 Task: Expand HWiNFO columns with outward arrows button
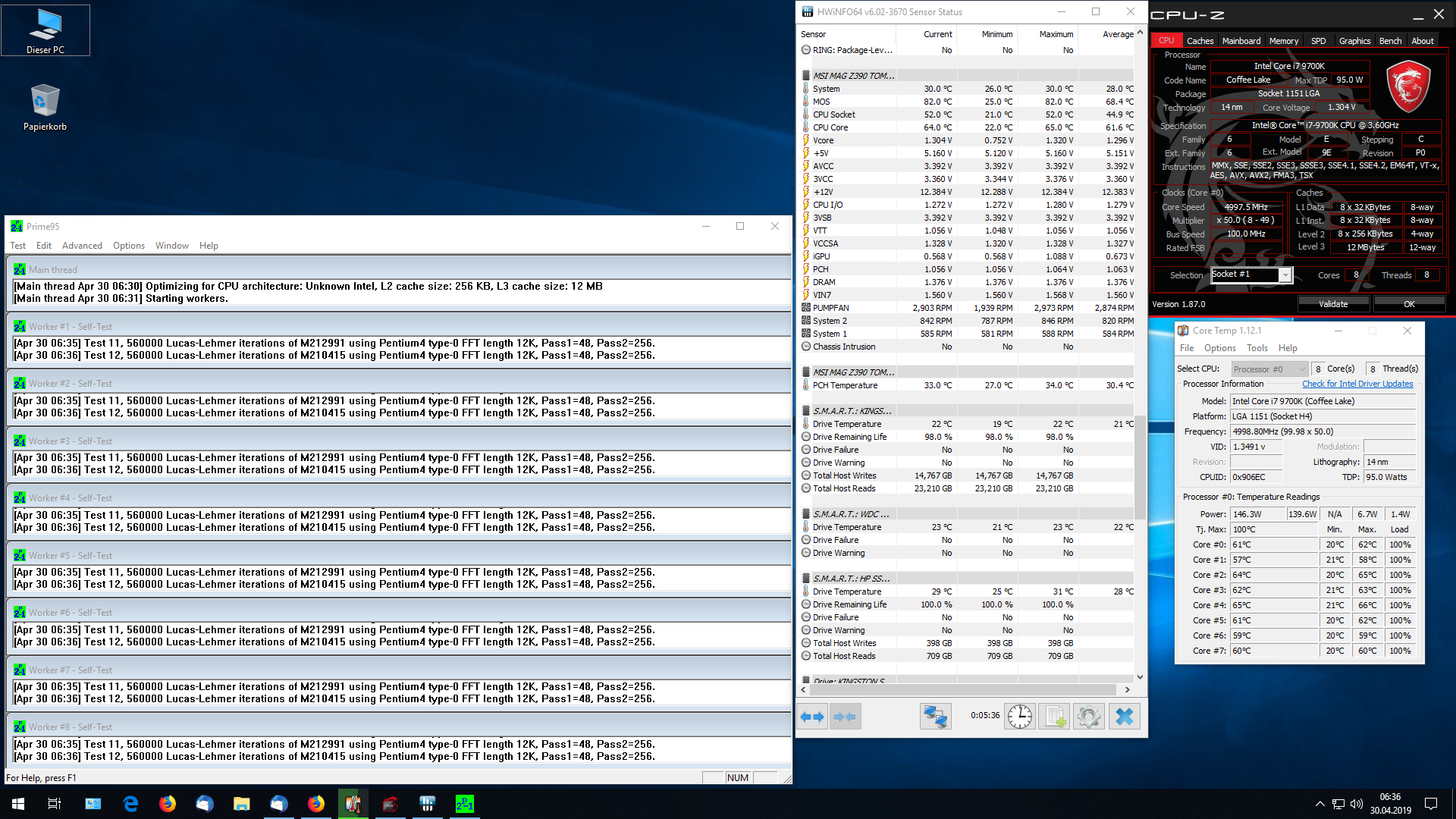pyautogui.click(x=813, y=716)
